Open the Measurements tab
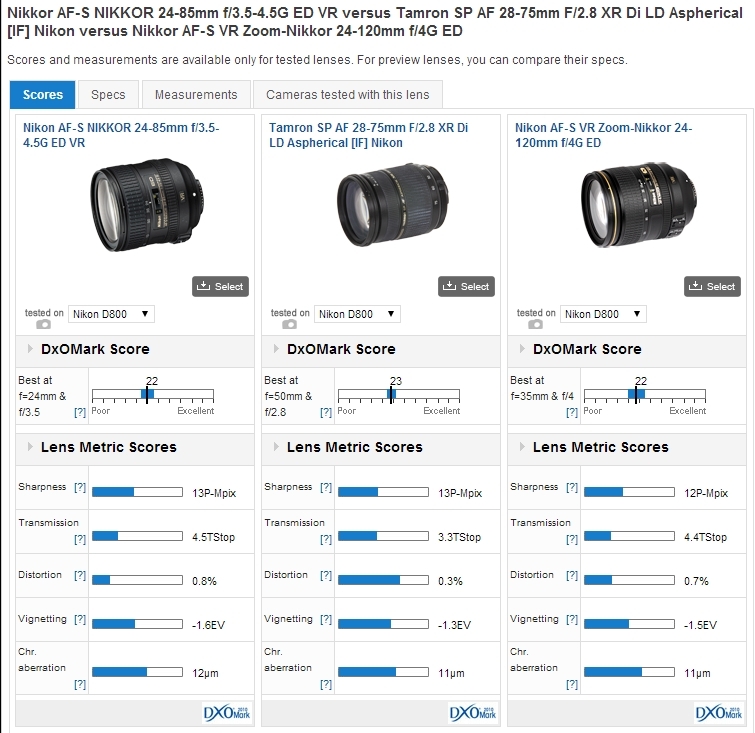Screen dimensions: 755x733 click(x=196, y=95)
